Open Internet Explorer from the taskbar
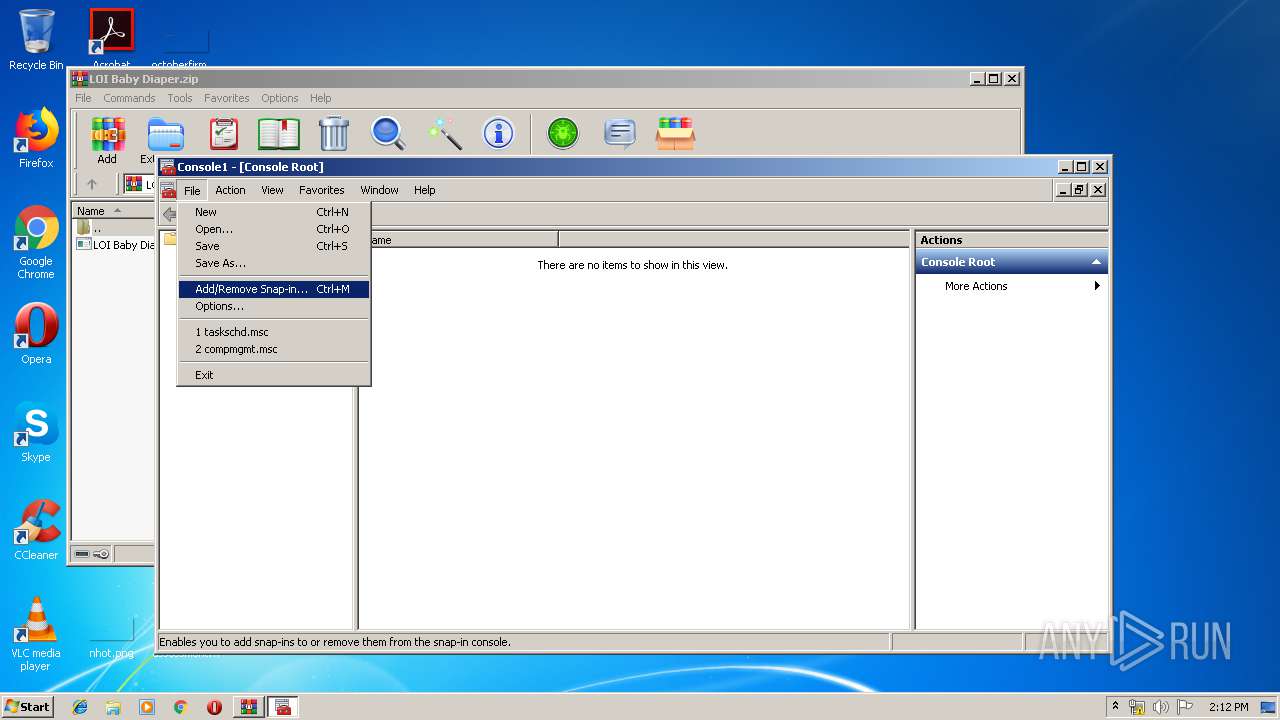Image resolution: width=1280 pixels, height=720 pixels. (x=80, y=707)
